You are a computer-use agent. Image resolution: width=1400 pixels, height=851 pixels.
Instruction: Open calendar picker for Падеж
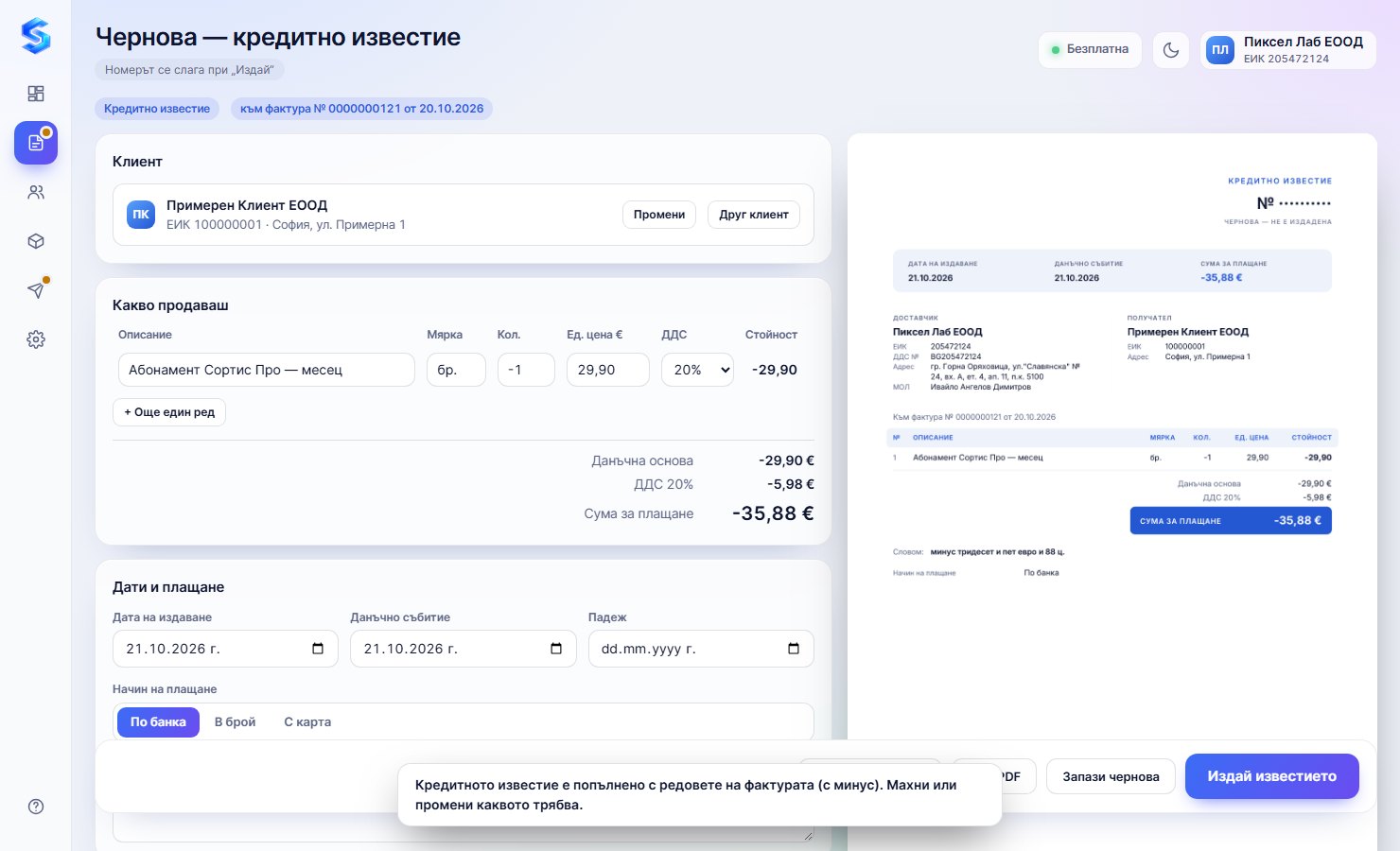[x=794, y=649]
